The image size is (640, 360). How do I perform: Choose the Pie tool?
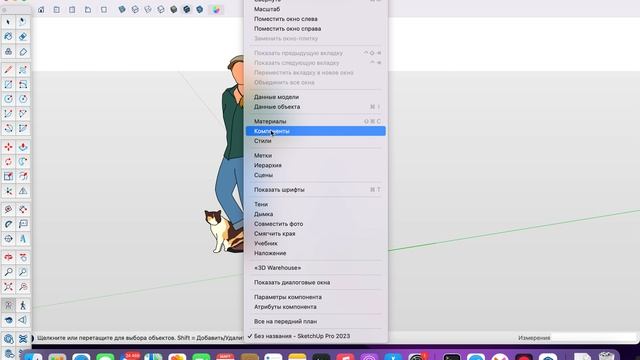[23, 129]
